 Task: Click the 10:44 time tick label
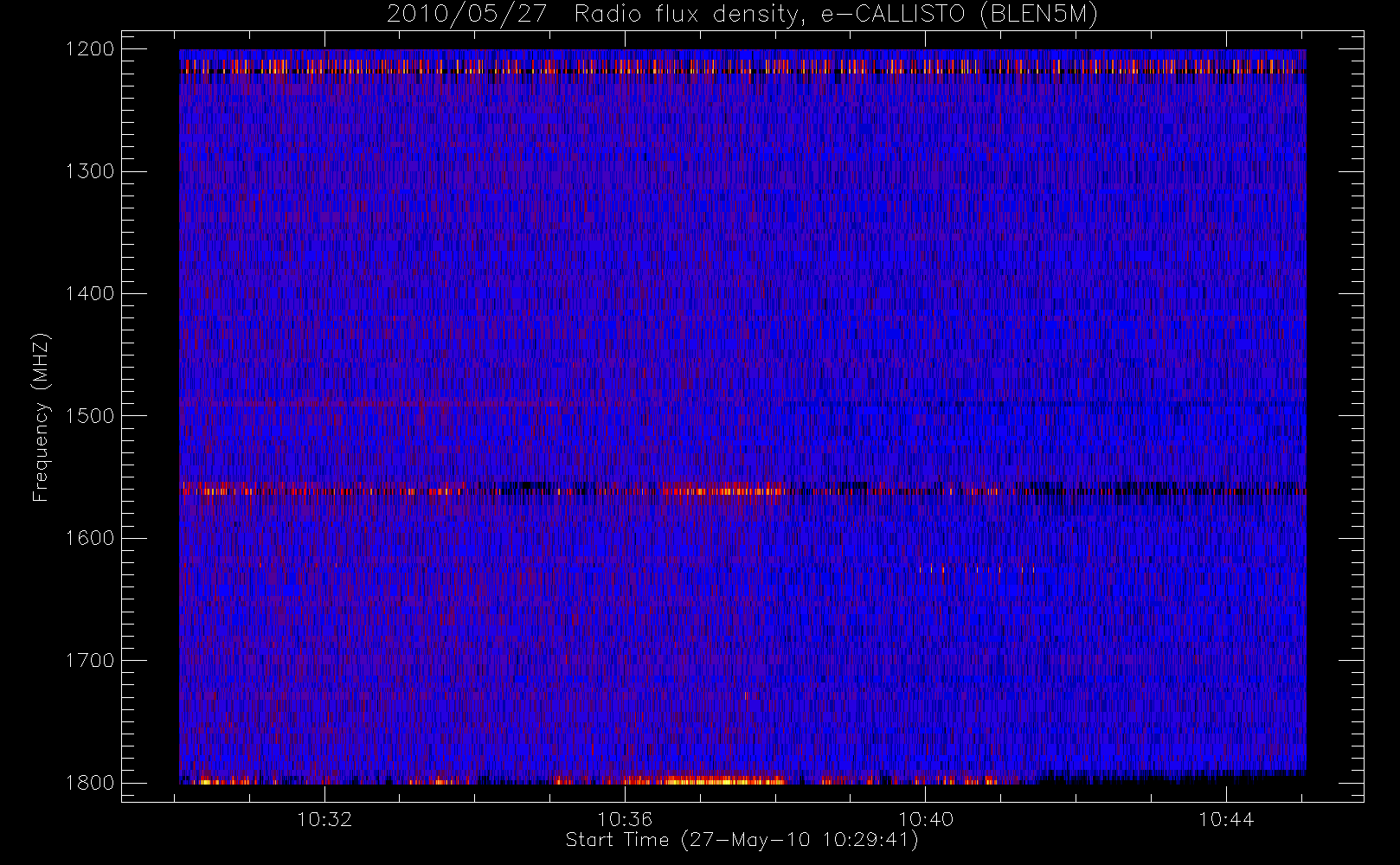click(1226, 819)
